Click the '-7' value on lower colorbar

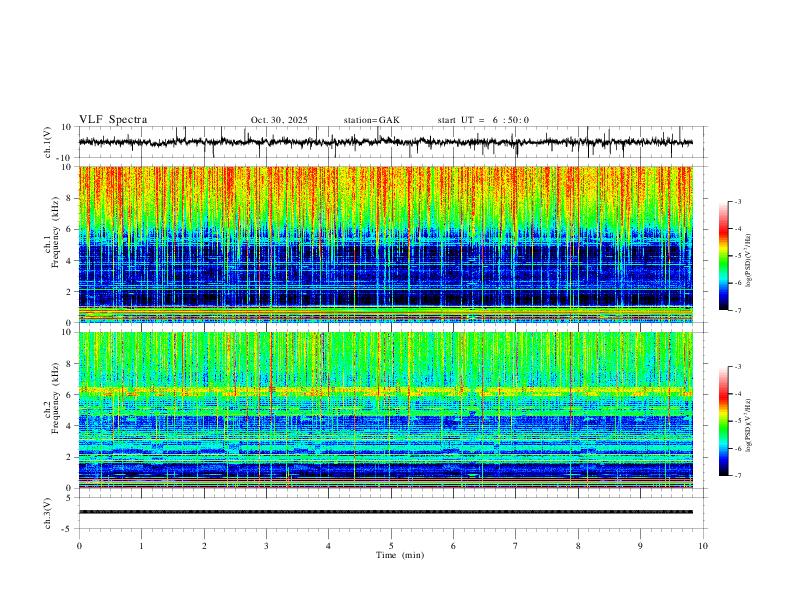[x=738, y=476]
